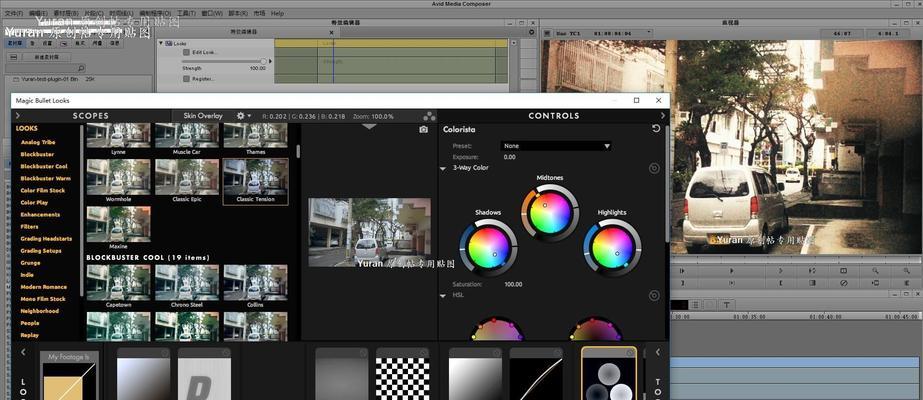Collapse the HSL section
The width and height of the screenshot is (923, 400).
click(443, 295)
